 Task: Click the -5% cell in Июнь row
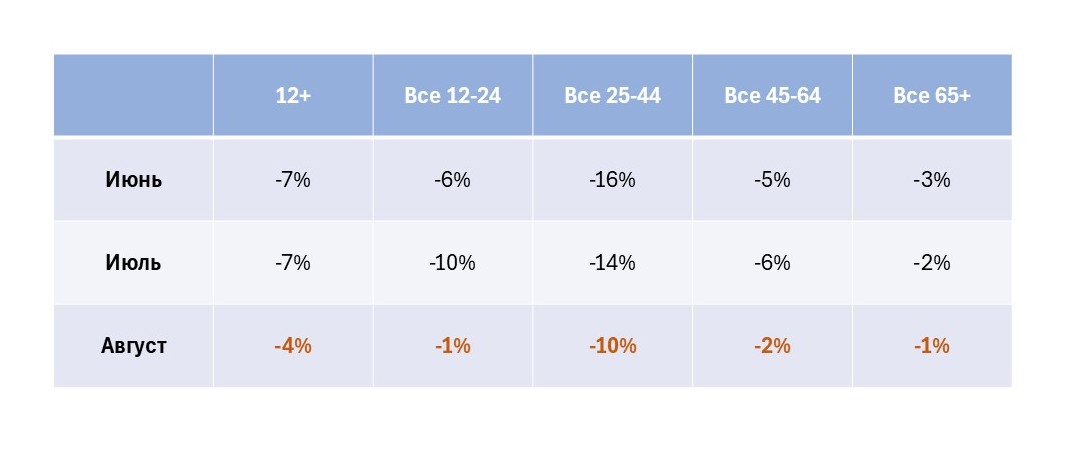[x=772, y=180]
